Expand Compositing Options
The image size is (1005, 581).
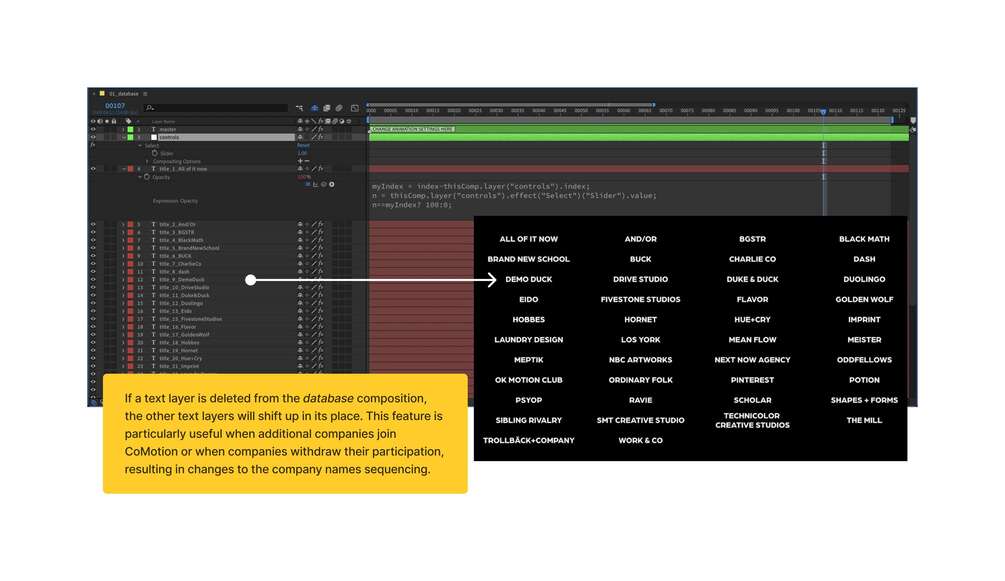147,162
